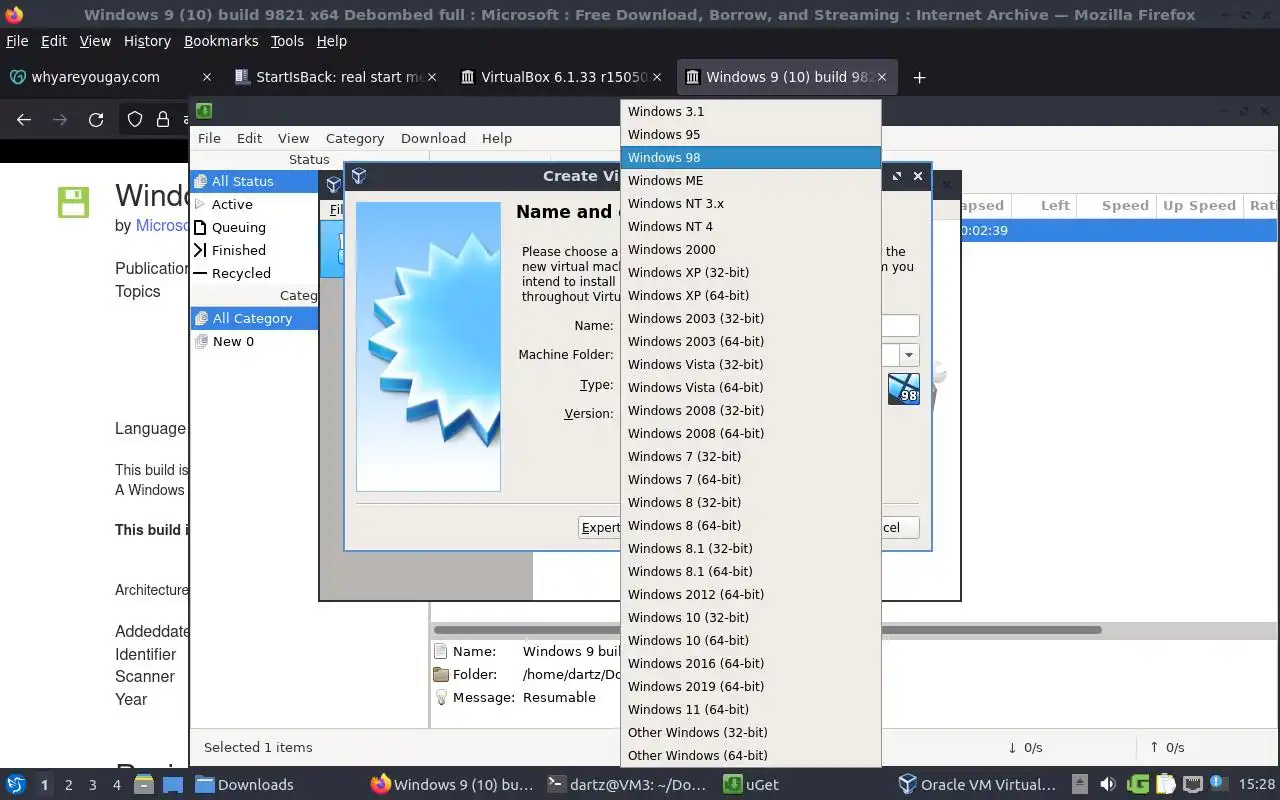Choose Windows 2000 from version list
Viewport: 1280px width, 800px height.
tap(750, 249)
